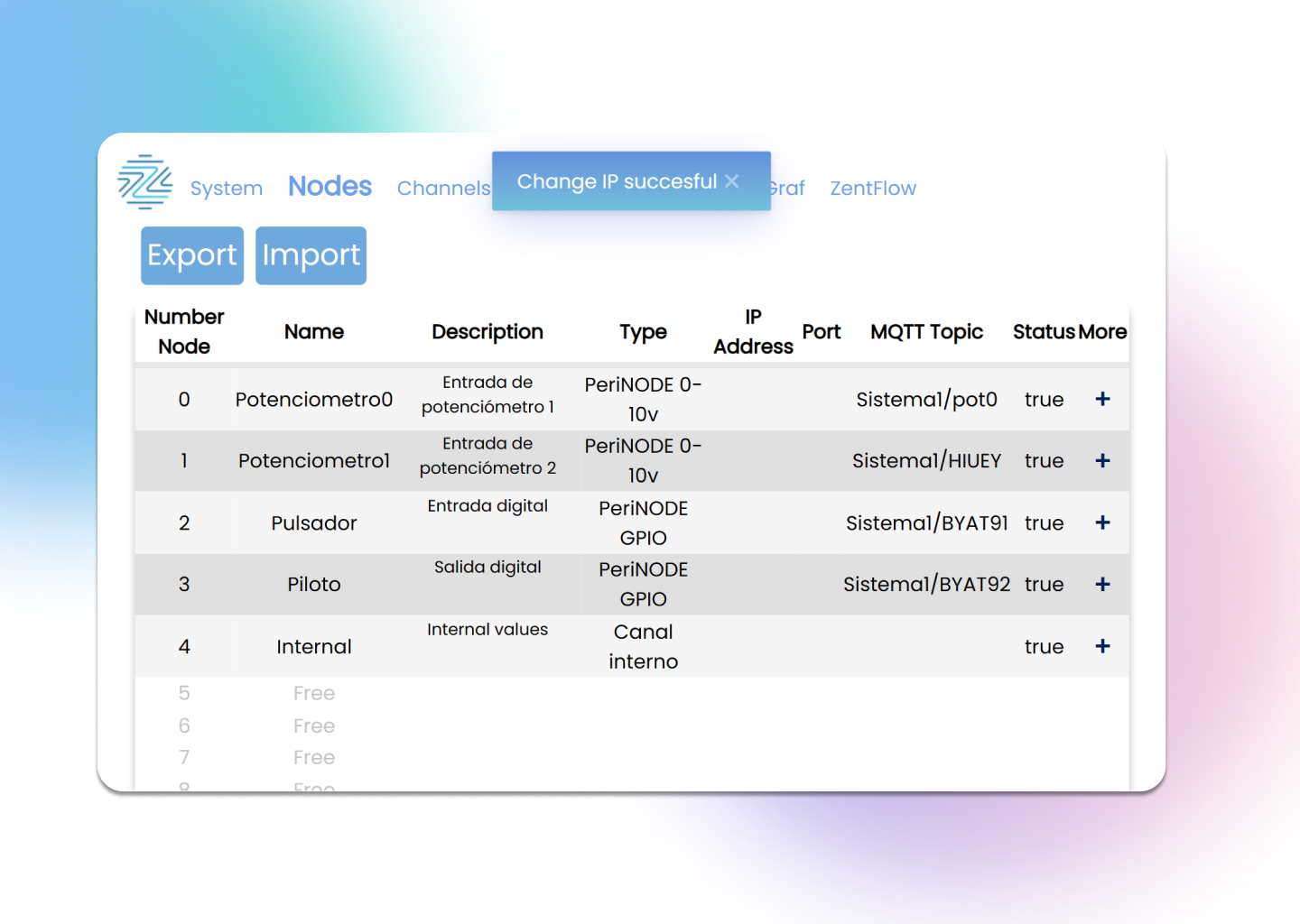
Task: Click description Entrada de potenciómetro 1
Action: [x=487, y=394]
